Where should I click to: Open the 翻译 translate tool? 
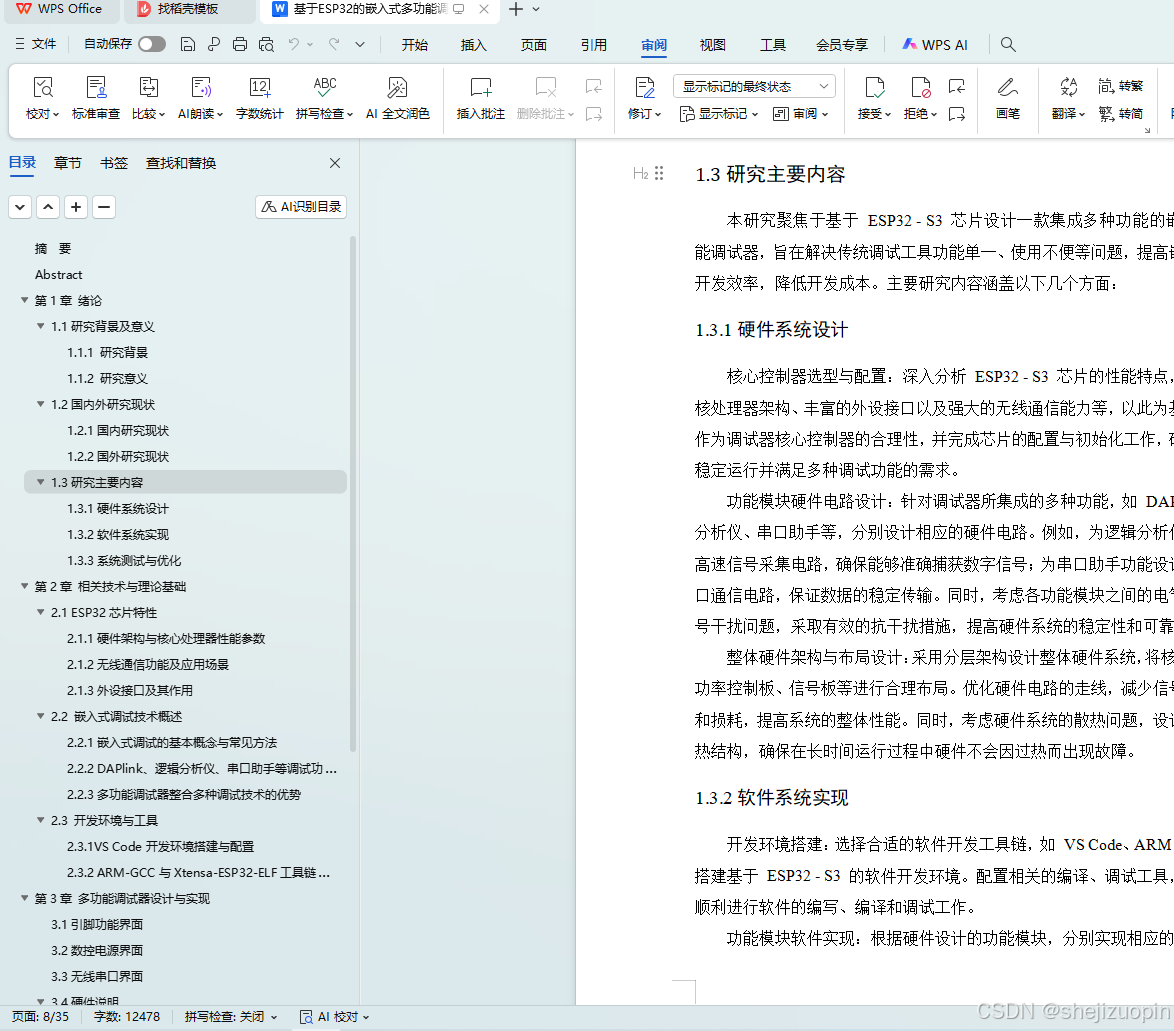(1064, 98)
